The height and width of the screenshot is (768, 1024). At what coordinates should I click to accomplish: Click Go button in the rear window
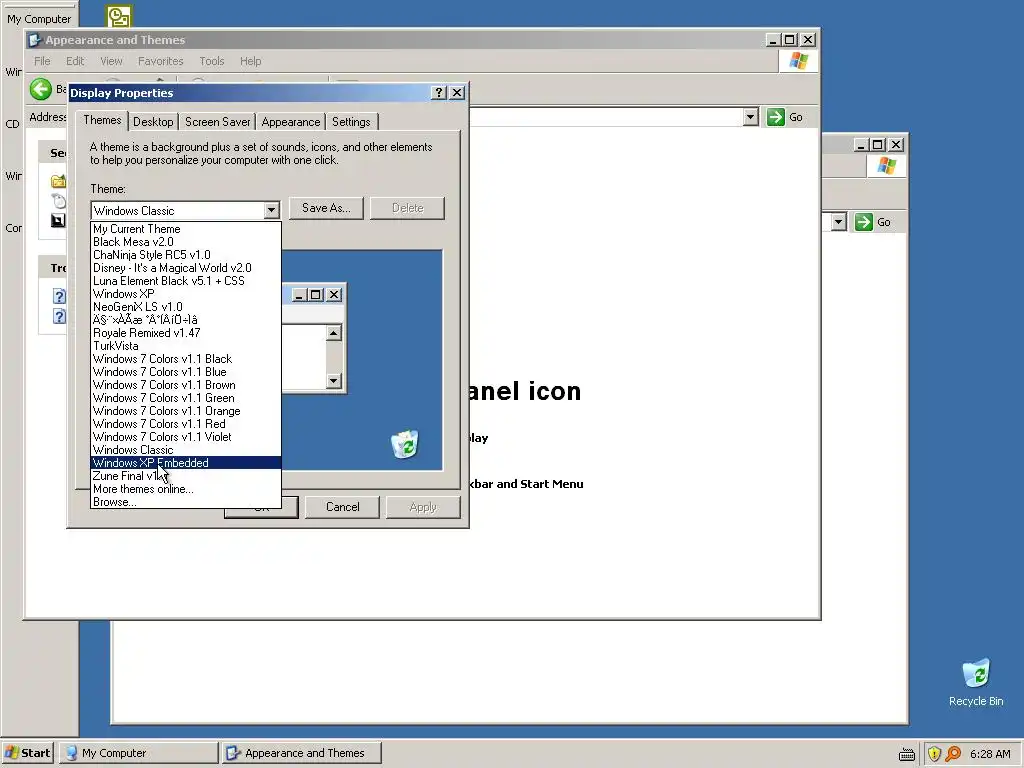[x=874, y=222]
